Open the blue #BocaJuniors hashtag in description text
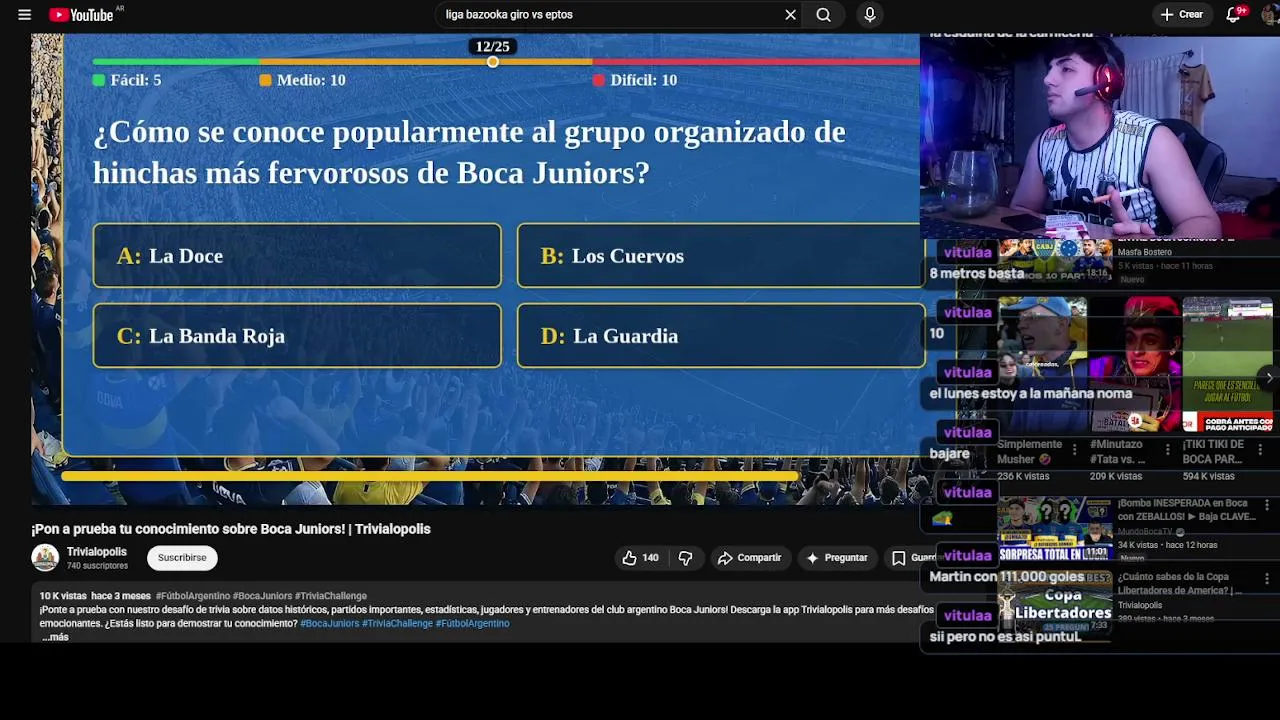 coord(329,623)
